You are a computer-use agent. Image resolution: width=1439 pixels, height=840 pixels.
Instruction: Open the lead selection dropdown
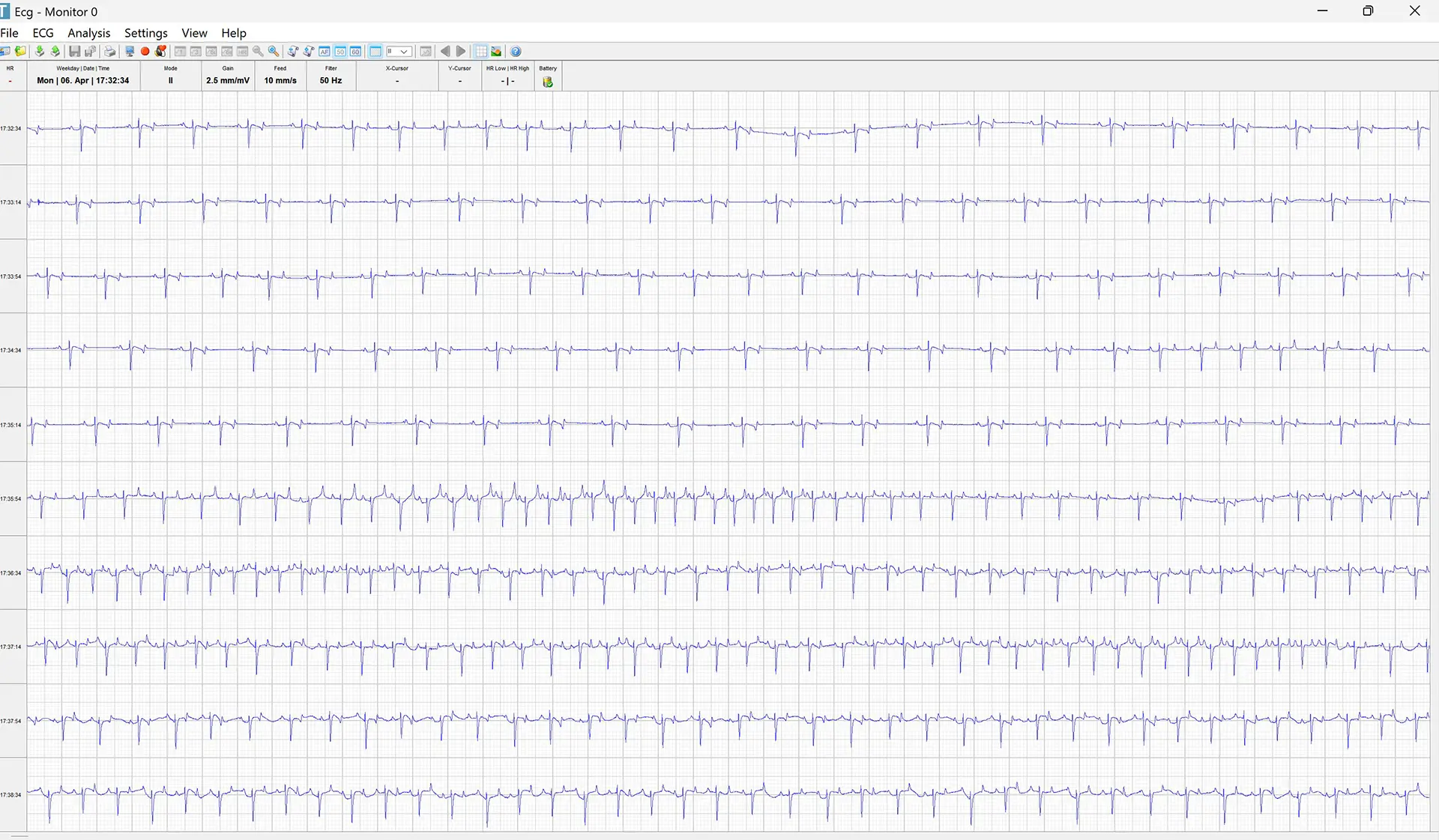click(x=399, y=52)
